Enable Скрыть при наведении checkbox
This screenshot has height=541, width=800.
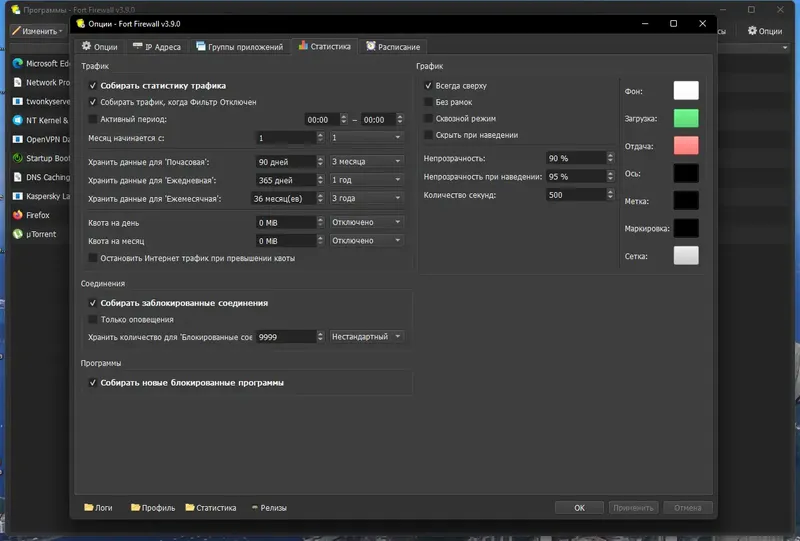pyautogui.click(x=428, y=135)
